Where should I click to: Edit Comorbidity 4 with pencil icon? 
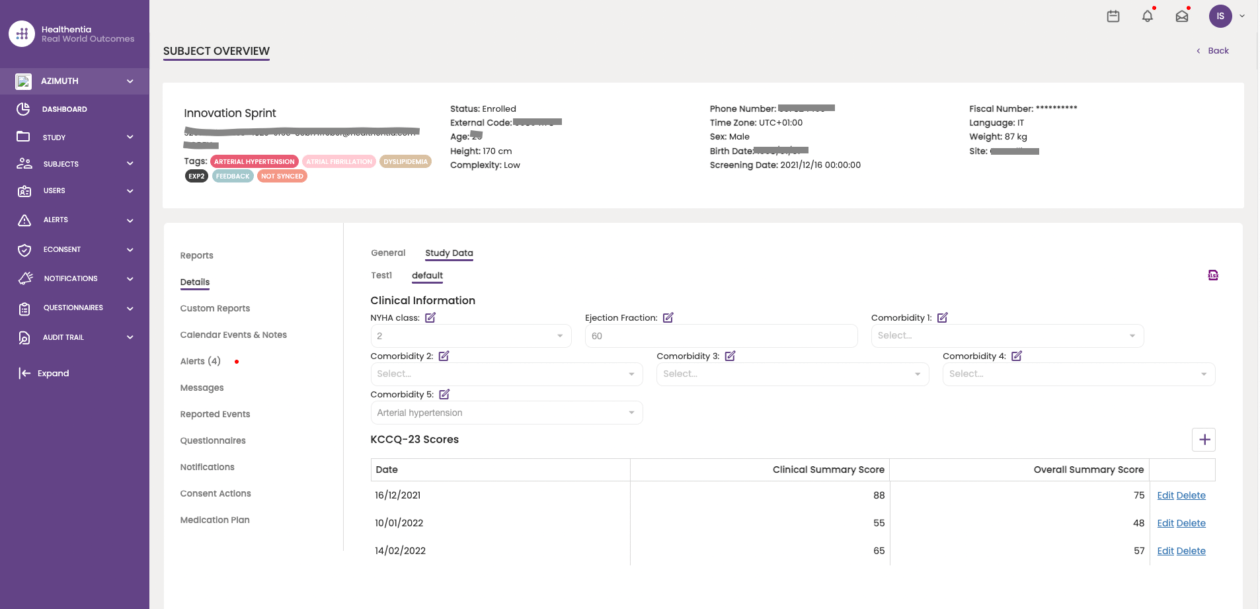[x=1016, y=356]
